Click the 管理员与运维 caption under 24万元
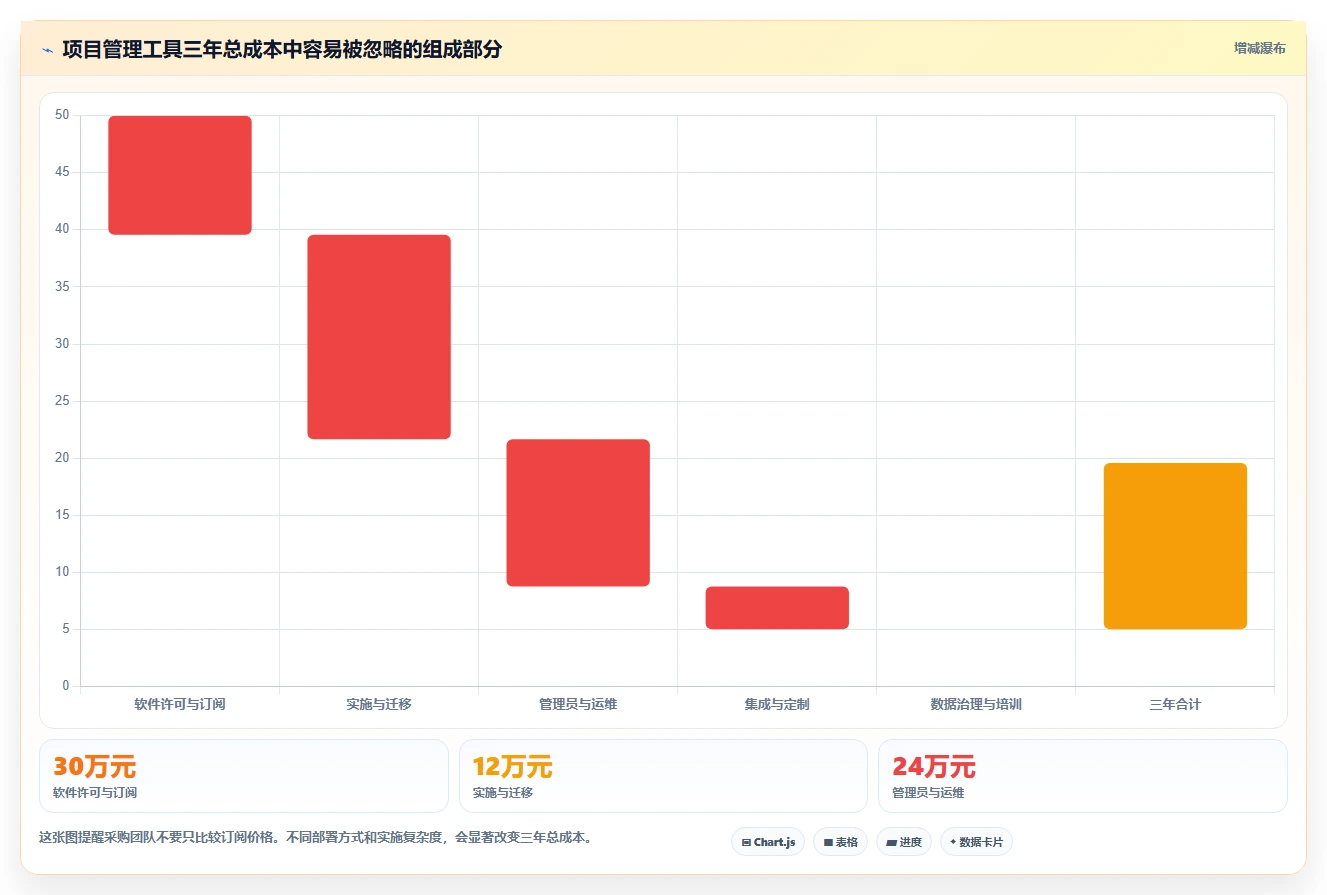 click(928, 793)
